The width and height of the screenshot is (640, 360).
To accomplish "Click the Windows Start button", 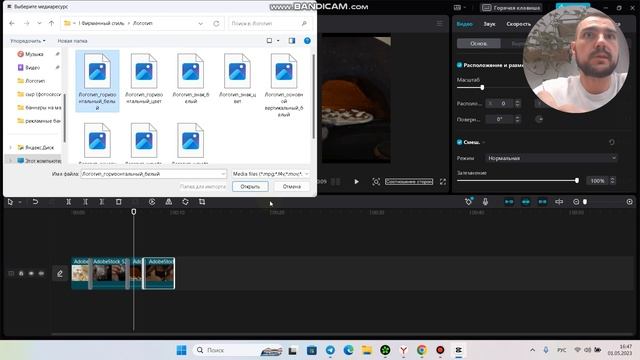I will tap(182, 350).
